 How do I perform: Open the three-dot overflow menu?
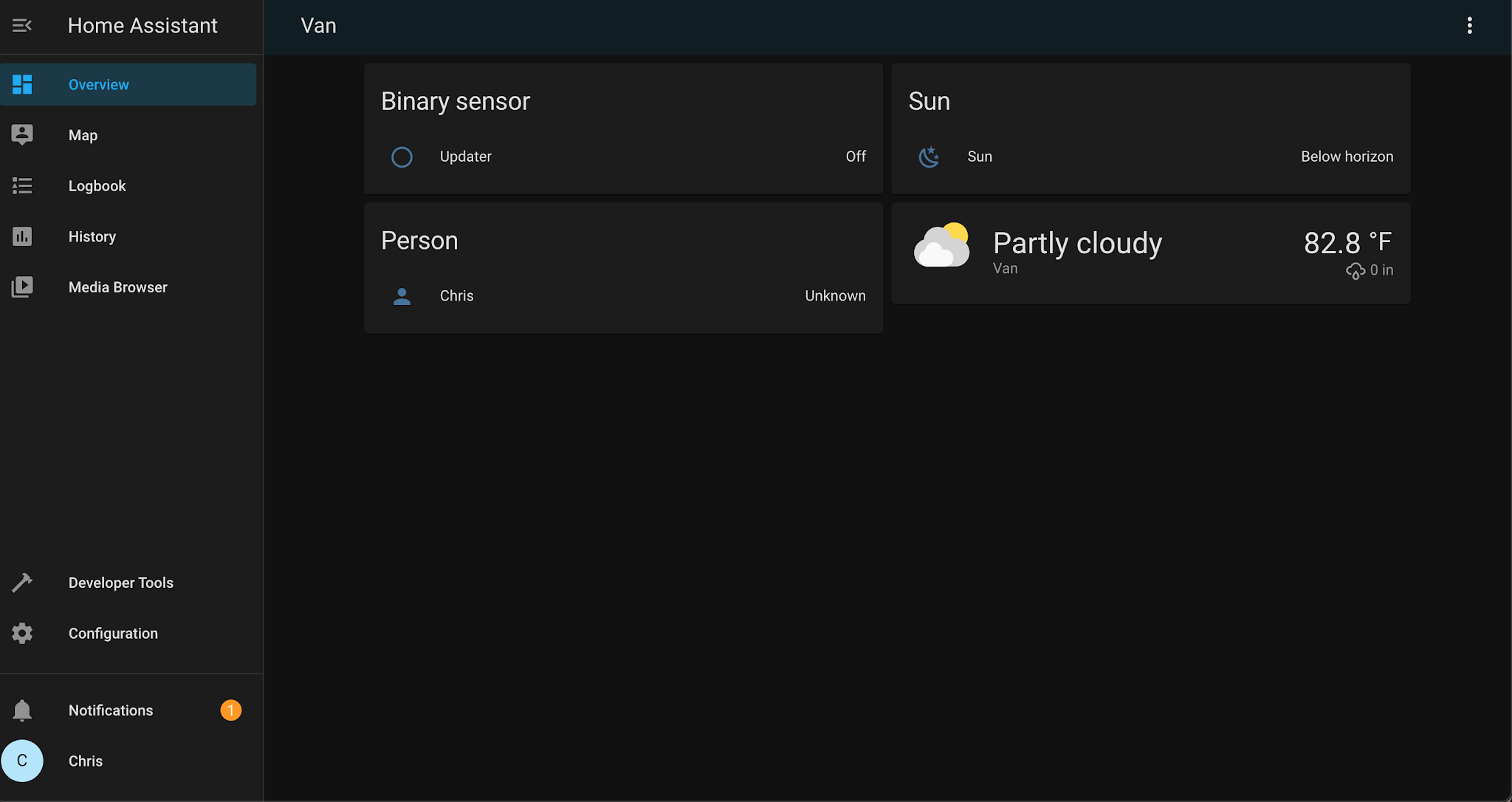(x=1470, y=25)
